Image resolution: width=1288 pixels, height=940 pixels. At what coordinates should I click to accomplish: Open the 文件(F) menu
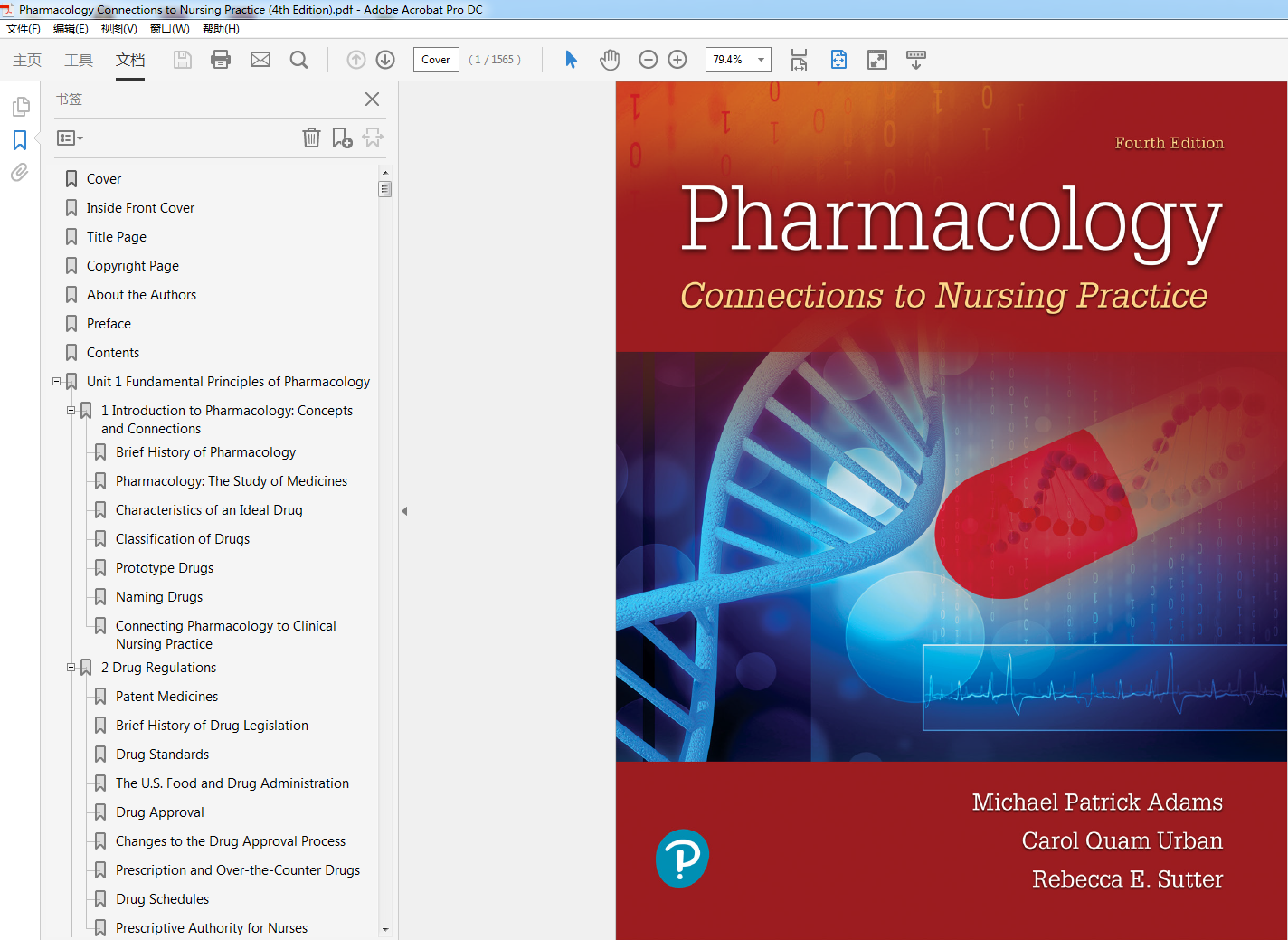[24, 29]
